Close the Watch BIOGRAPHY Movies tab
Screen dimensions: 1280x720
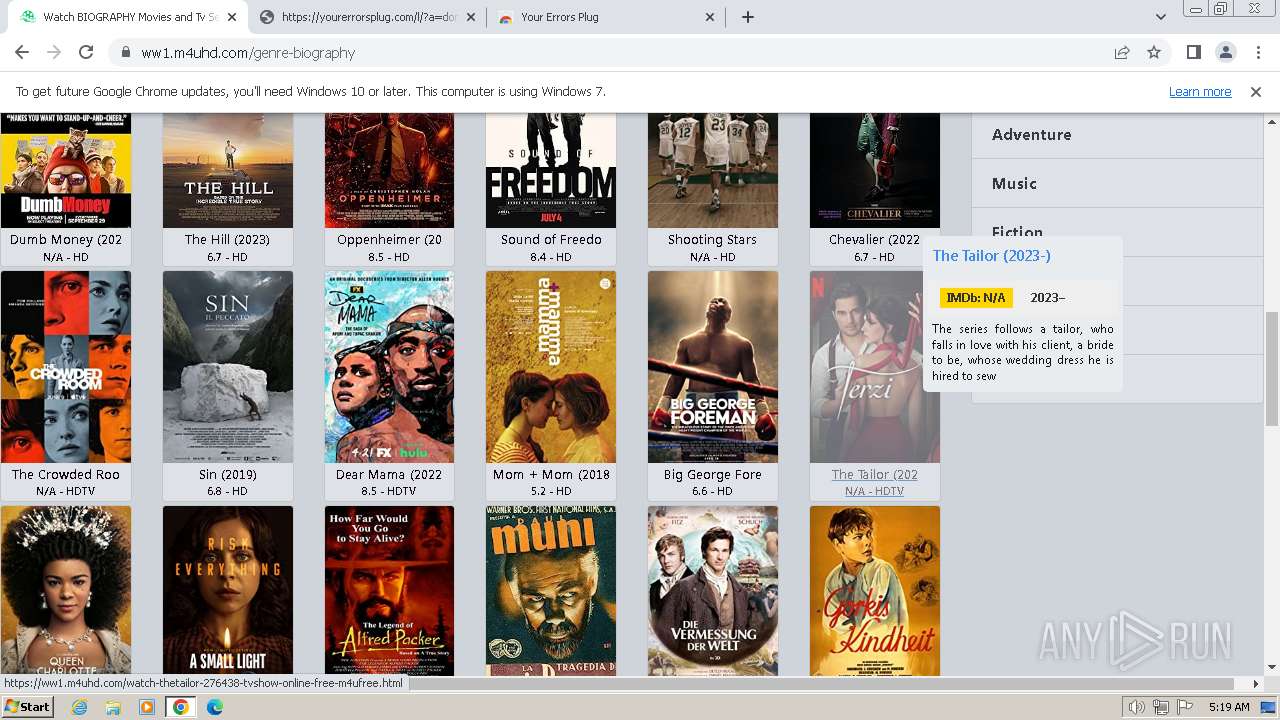pos(232,17)
